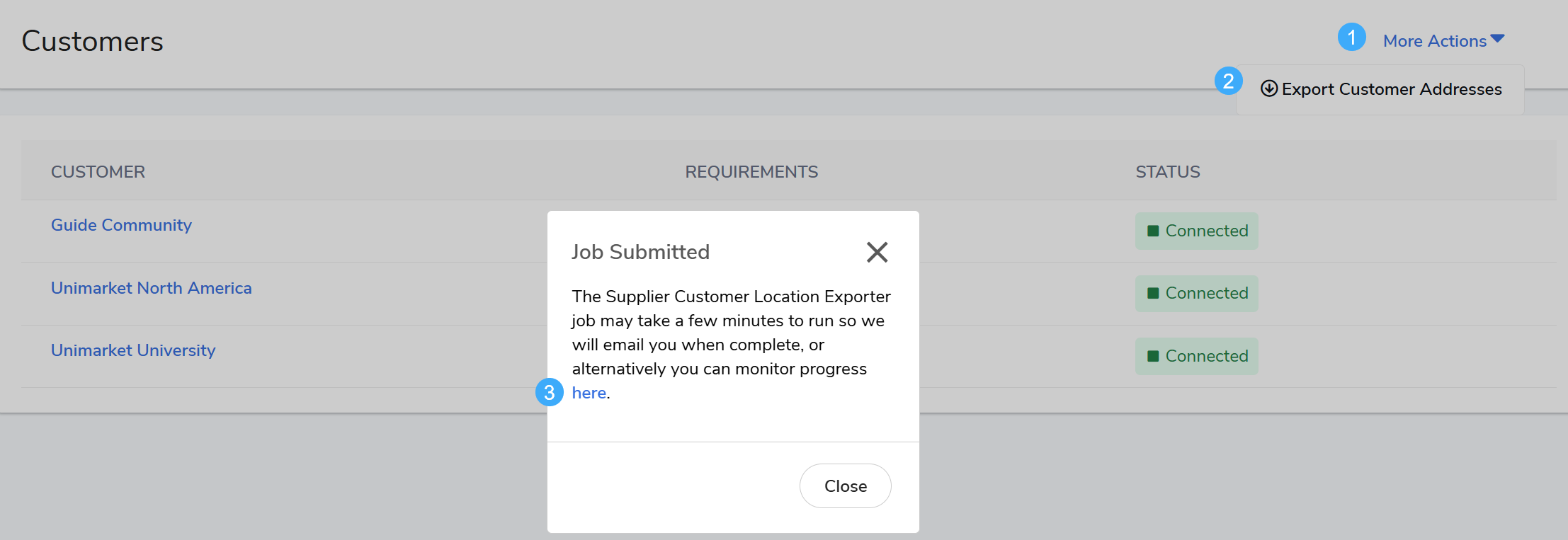Image resolution: width=1568 pixels, height=540 pixels.
Task: Click the STATUS column header
Action: [x=1167, y=172]
